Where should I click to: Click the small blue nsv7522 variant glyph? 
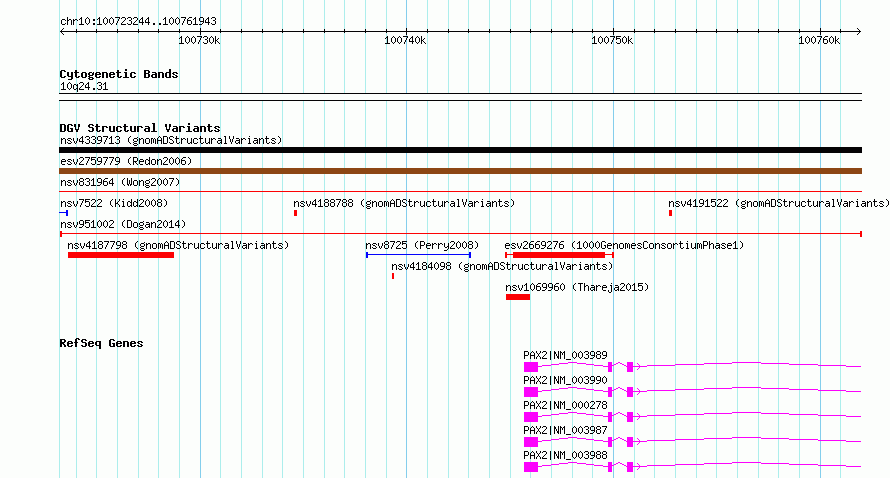pyautogui.click(x=64, y=213)
